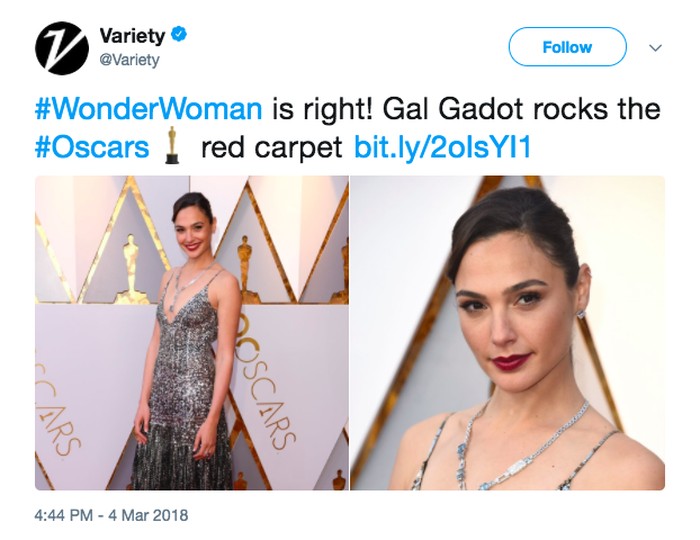Open the Variety display name link

pyautogui.click(x=132, y=36)
